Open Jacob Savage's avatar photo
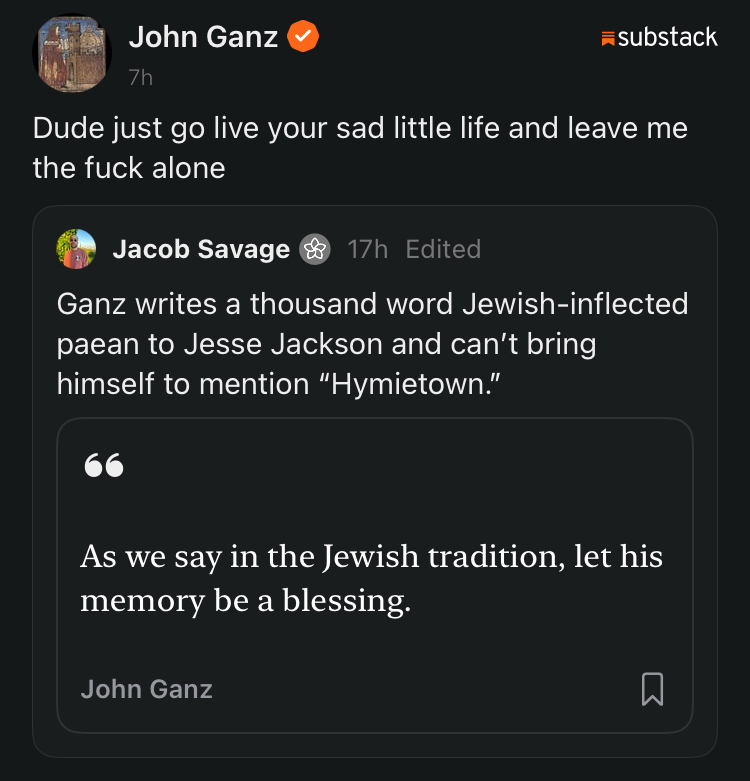Image resolution: width=750 pixels, height=781 pixels. click(76, 249)
